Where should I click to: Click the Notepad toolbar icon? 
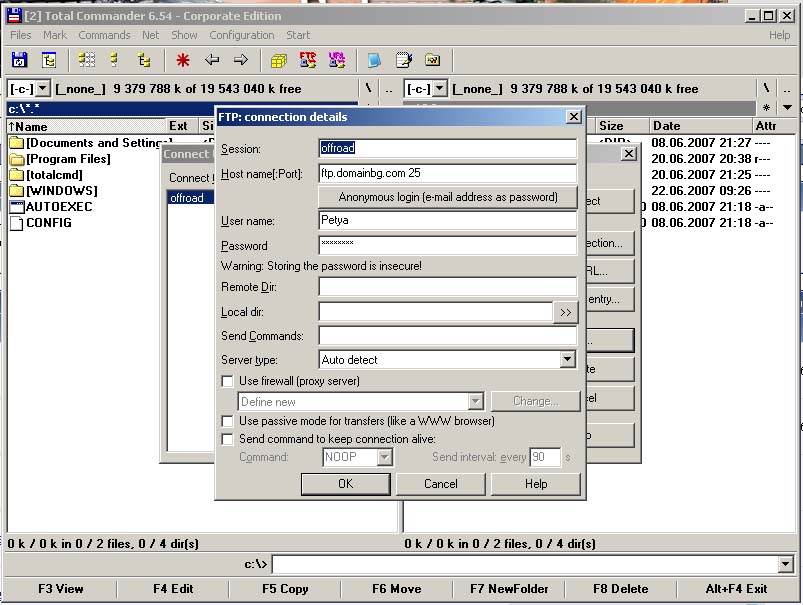(x=403, y=60)
